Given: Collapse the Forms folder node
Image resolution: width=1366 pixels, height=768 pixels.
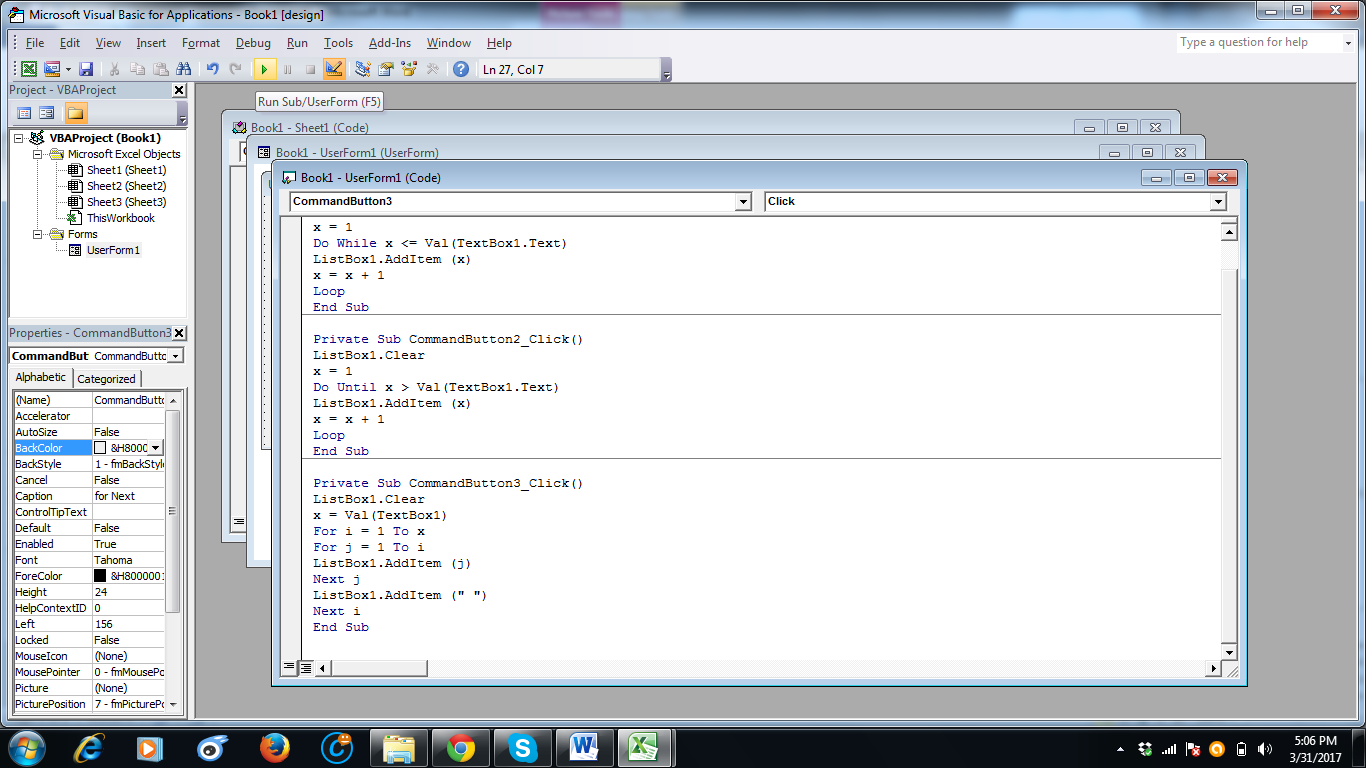Looking at the screenshot, I should [x=38, y=234].
